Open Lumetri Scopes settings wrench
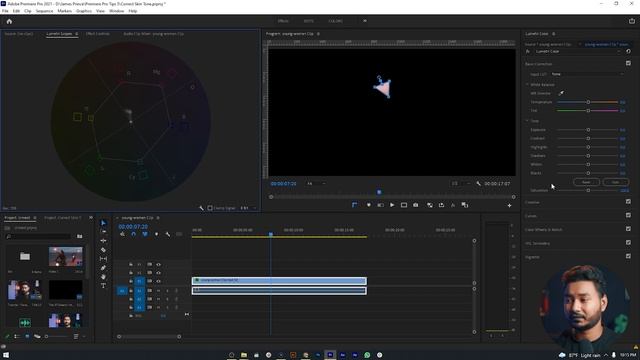The height and width of the screenshot is (360, 640). pyautogui.click(x=201, y=208)
